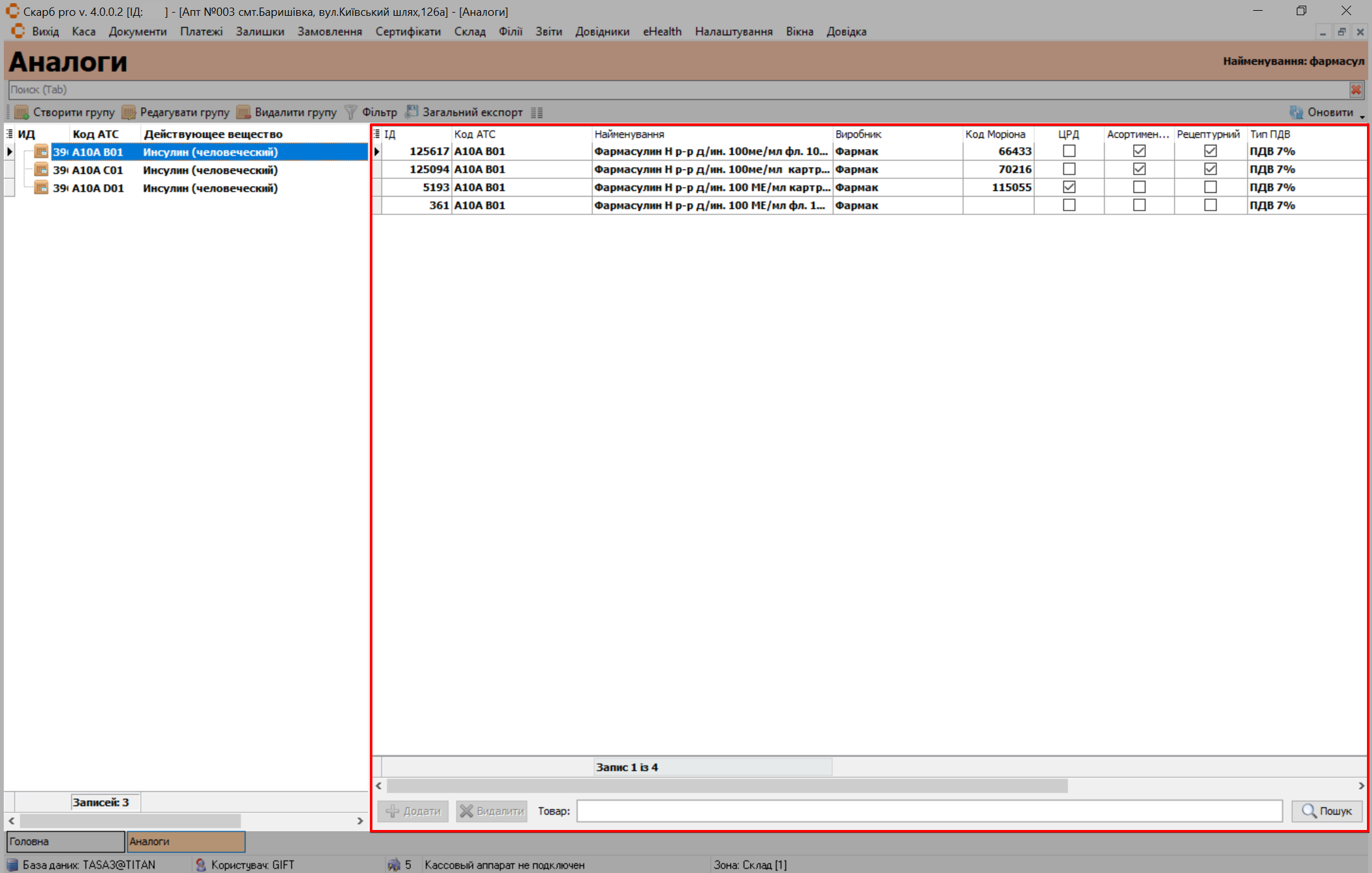Clear the search with the red X
This screenshot has height=873, width=1372.
pos(1356,90)
